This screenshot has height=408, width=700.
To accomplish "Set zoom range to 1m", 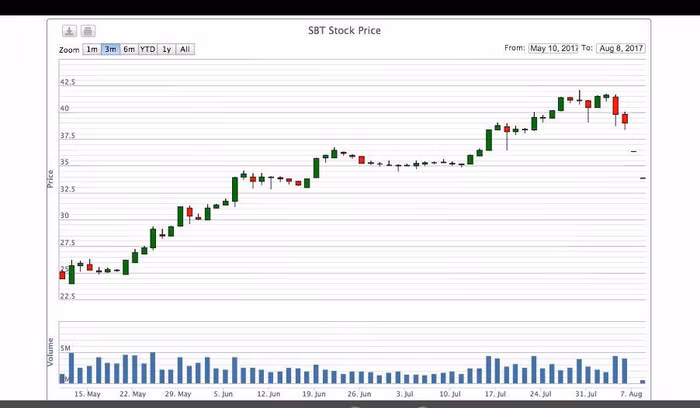I will point(92,49).
